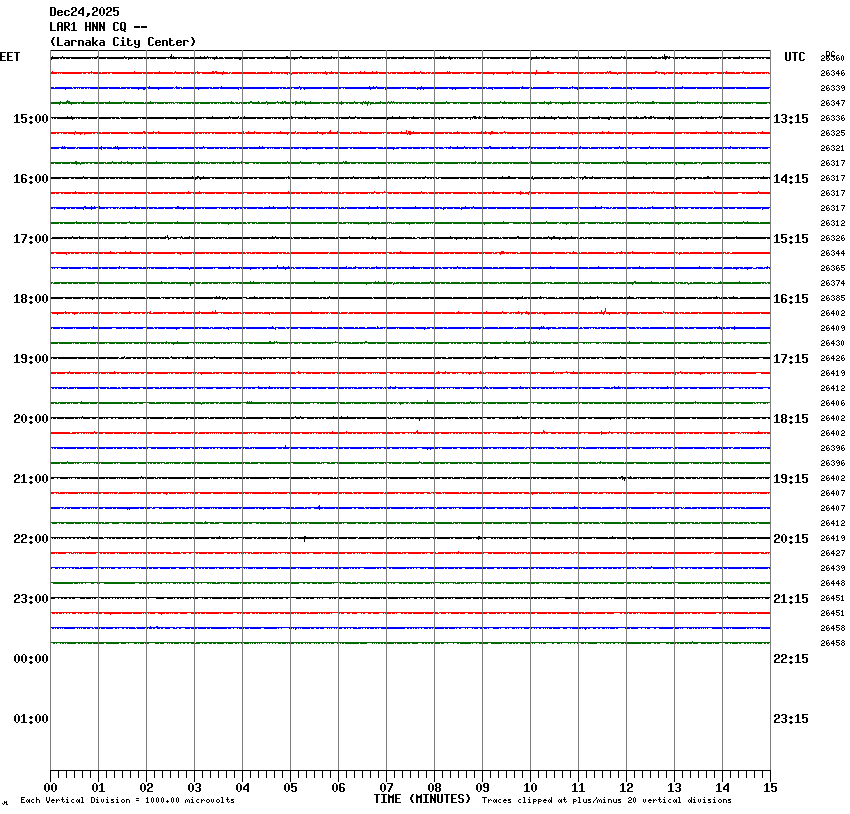Click the TIME (MINUTES) axis title

422,799
